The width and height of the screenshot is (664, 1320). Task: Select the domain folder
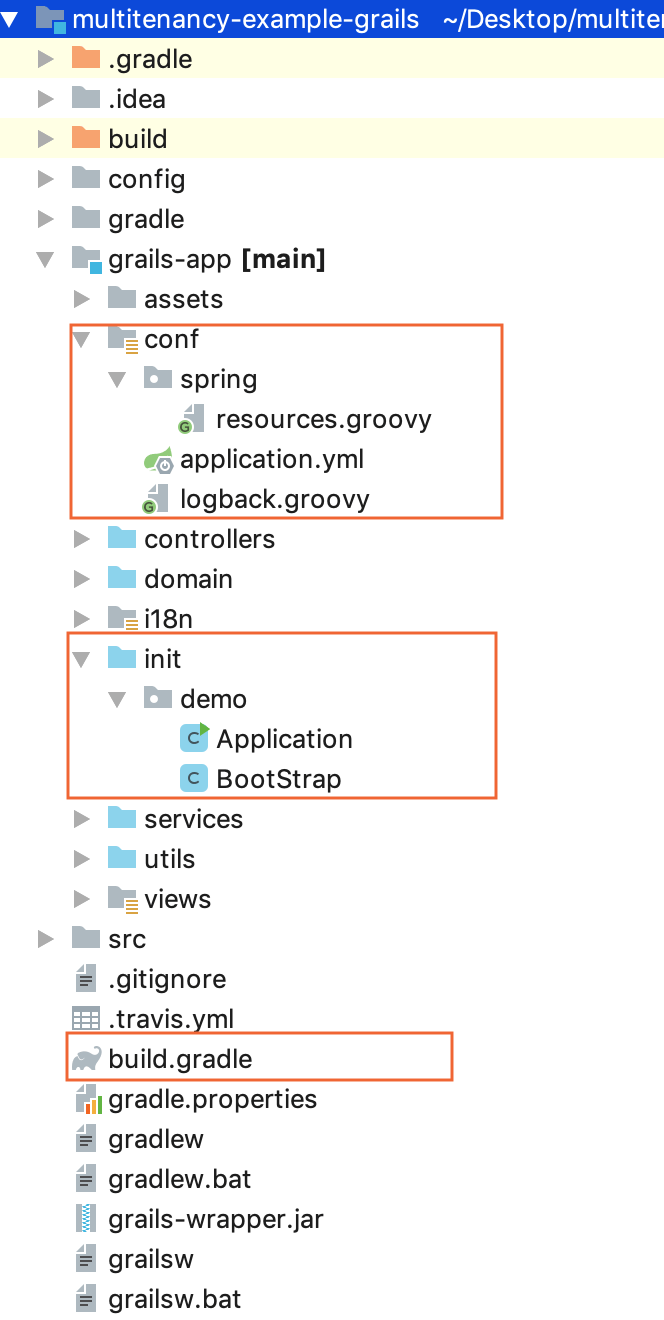pos(188,579)
